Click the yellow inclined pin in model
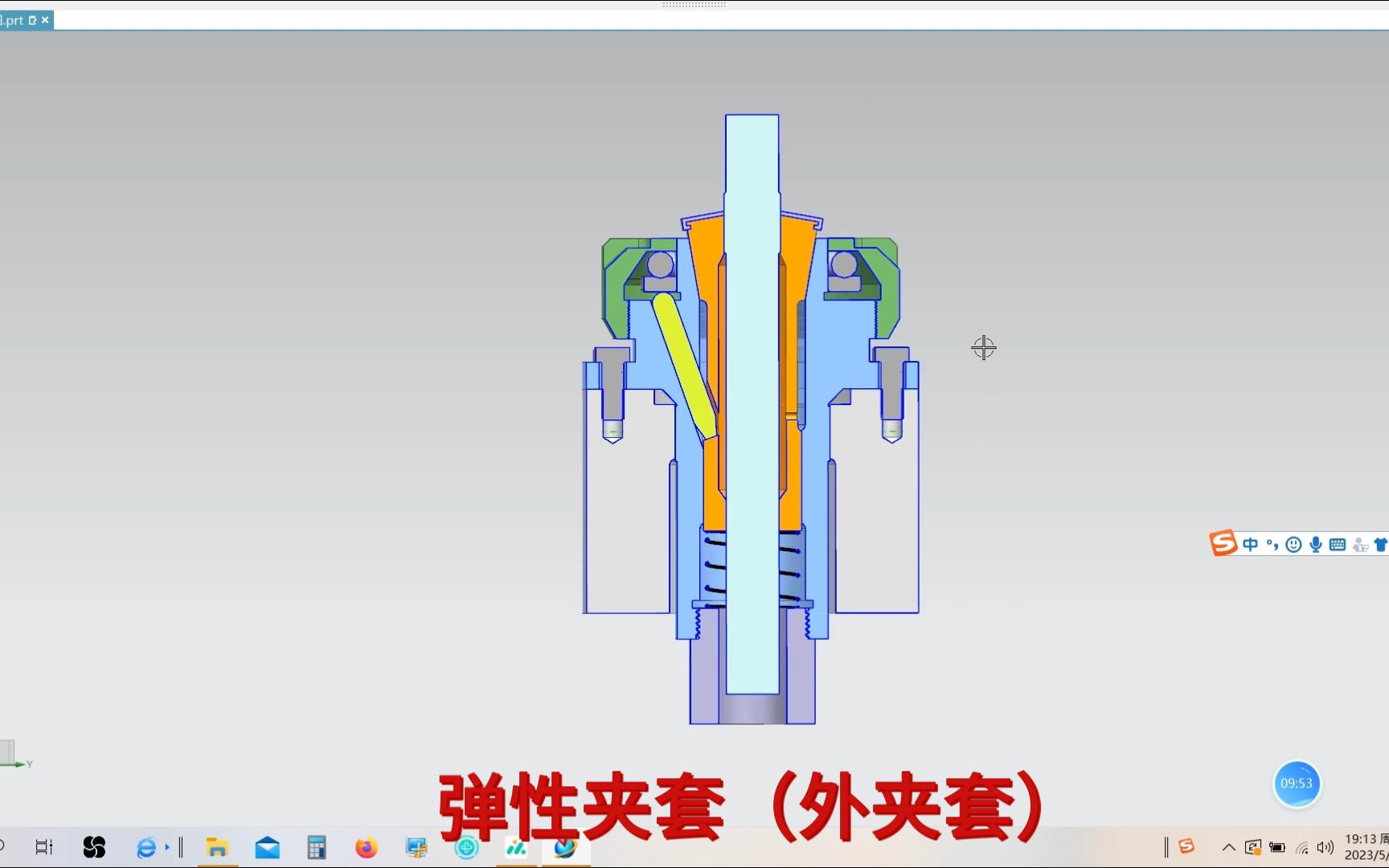The width and height of the screenshot is (1389, 868). pos(684,366)
